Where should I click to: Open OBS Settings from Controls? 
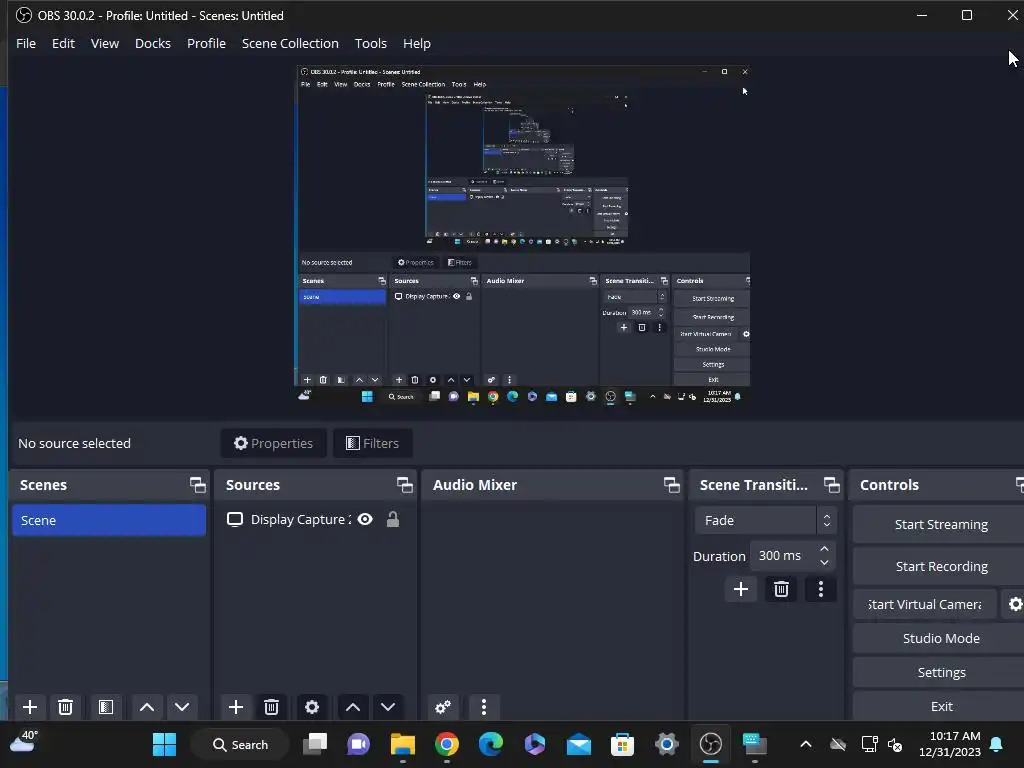pos(940,672)
